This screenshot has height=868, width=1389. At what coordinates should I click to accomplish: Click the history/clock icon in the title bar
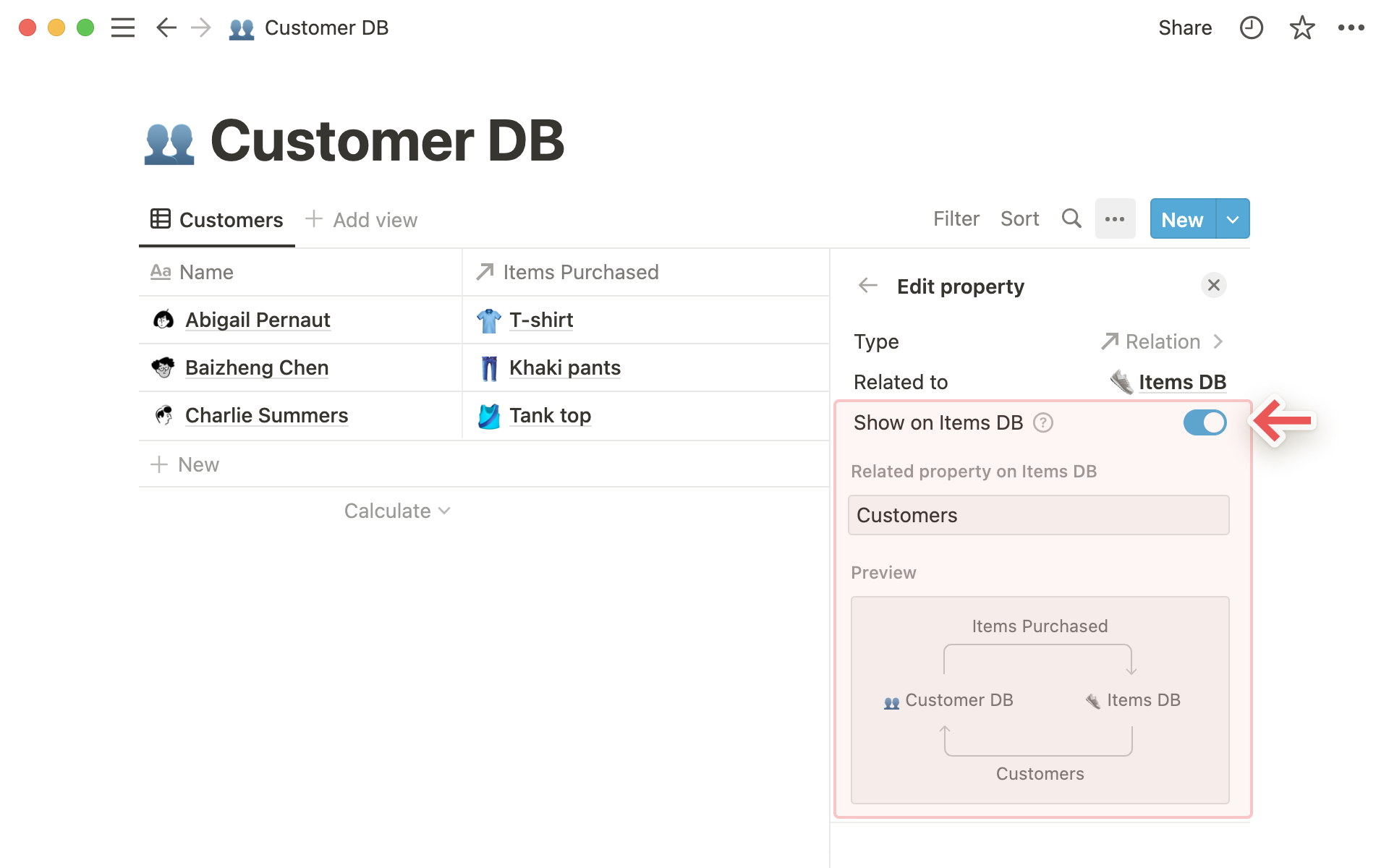(1250, 27)
